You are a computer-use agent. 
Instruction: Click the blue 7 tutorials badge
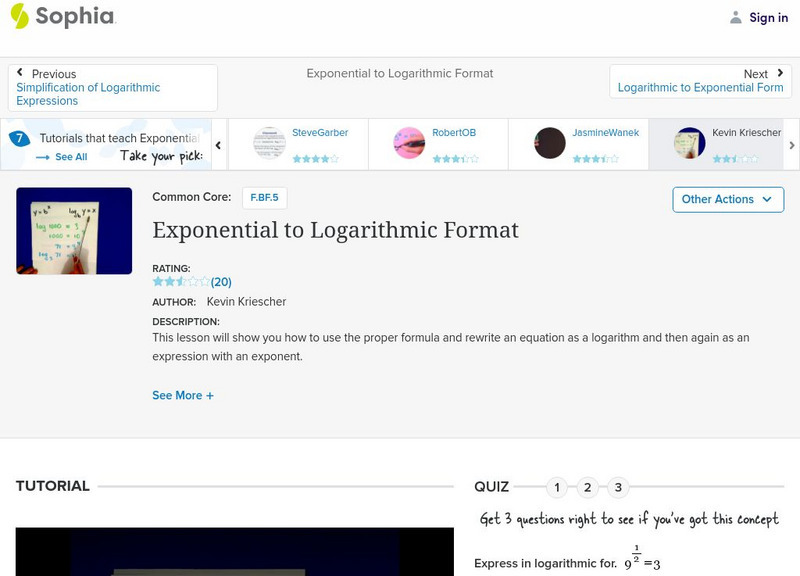tap(18, 136)
